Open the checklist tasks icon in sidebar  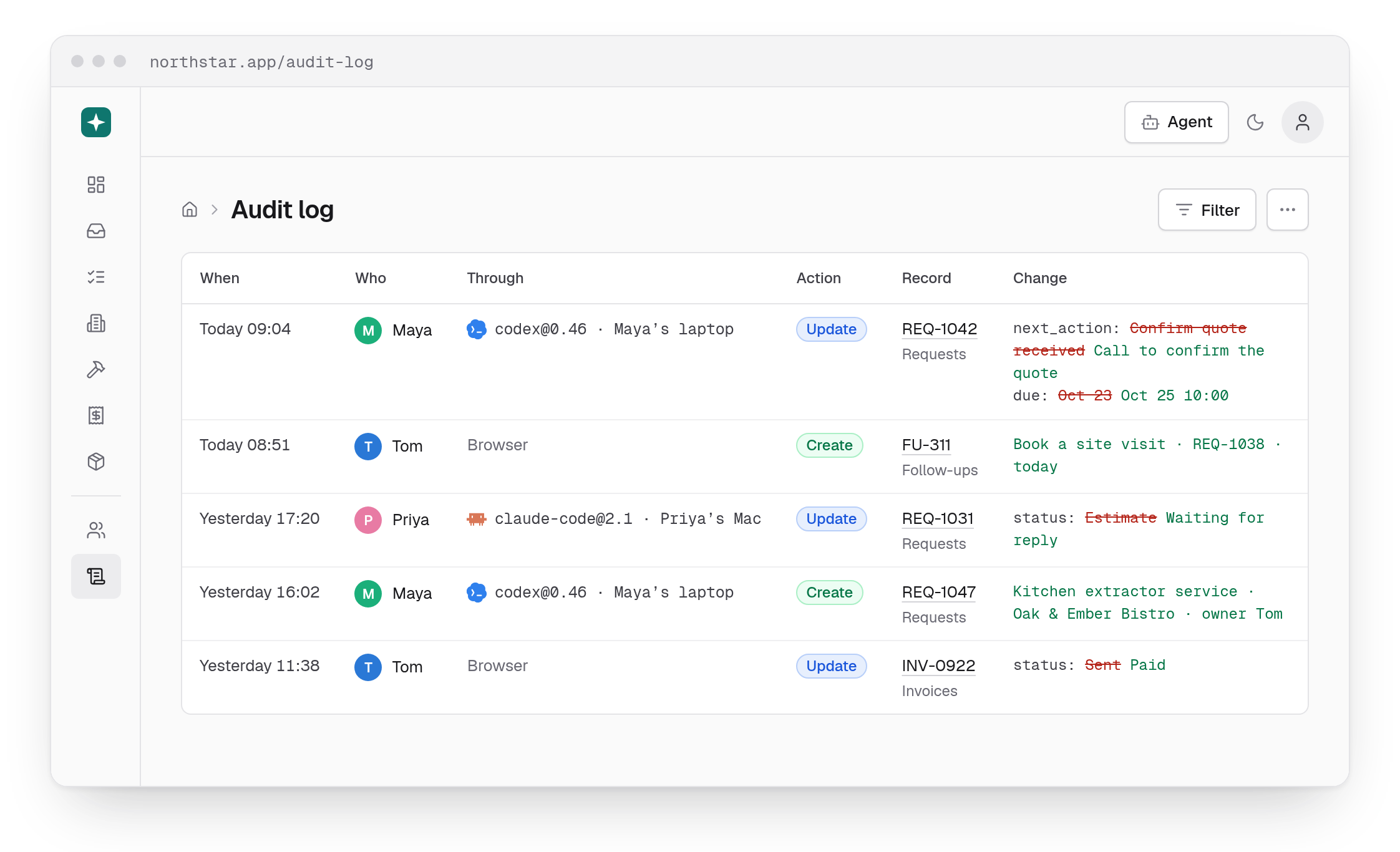pos(96,277)
